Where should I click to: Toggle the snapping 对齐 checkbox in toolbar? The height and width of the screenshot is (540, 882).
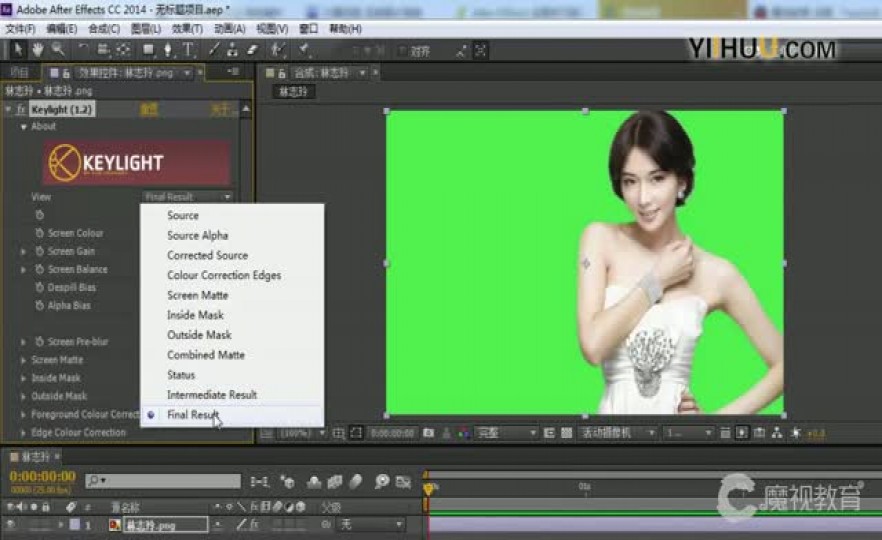click(403, 51)
